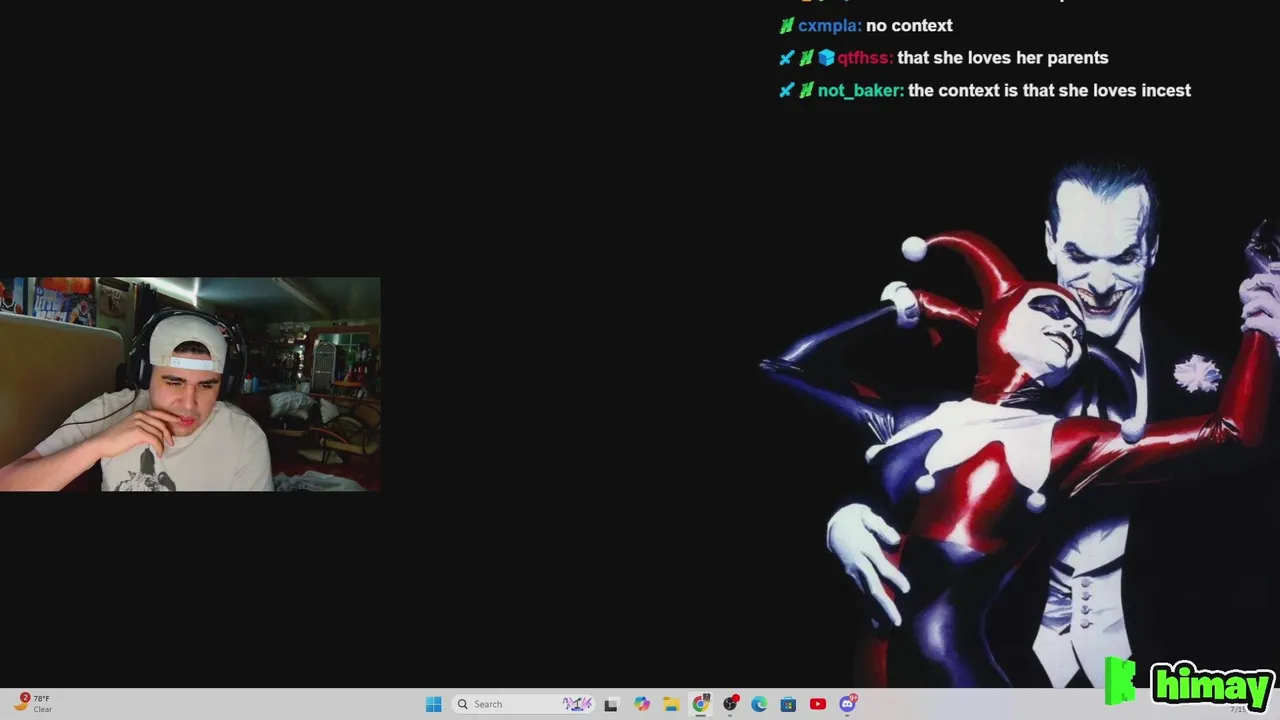
Task: Click username not_baker in chat
Action: tap(861, 90)
